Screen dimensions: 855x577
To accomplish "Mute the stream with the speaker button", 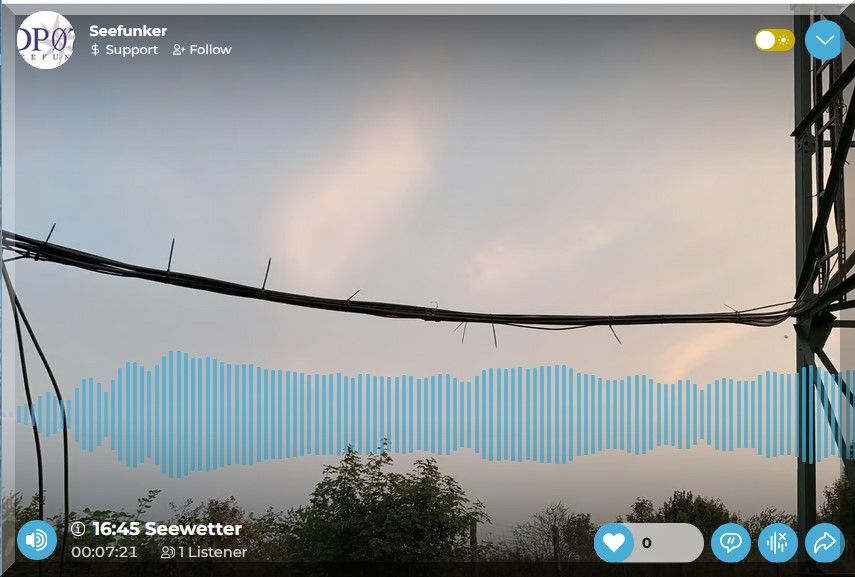I will (37, 540).
